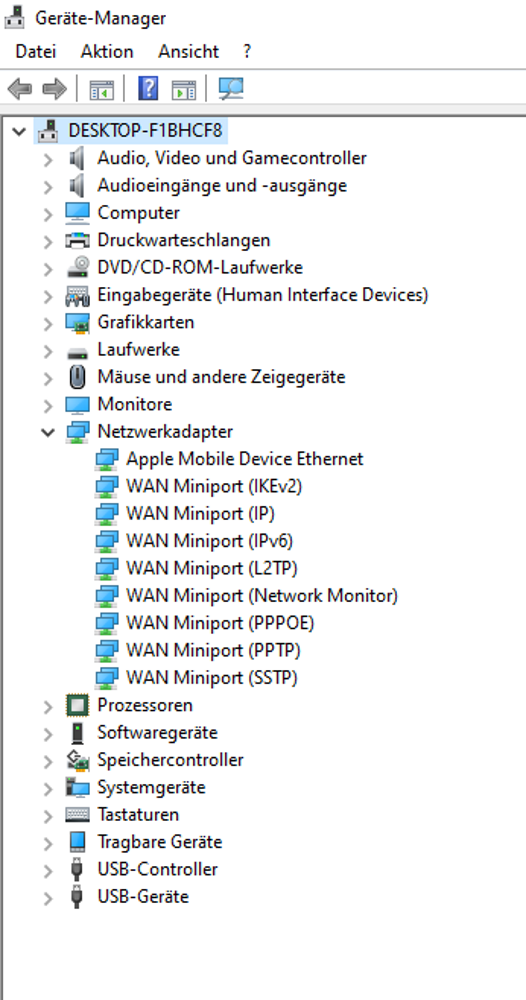
Task: Open the Datei menu
Action: (36, 52)
